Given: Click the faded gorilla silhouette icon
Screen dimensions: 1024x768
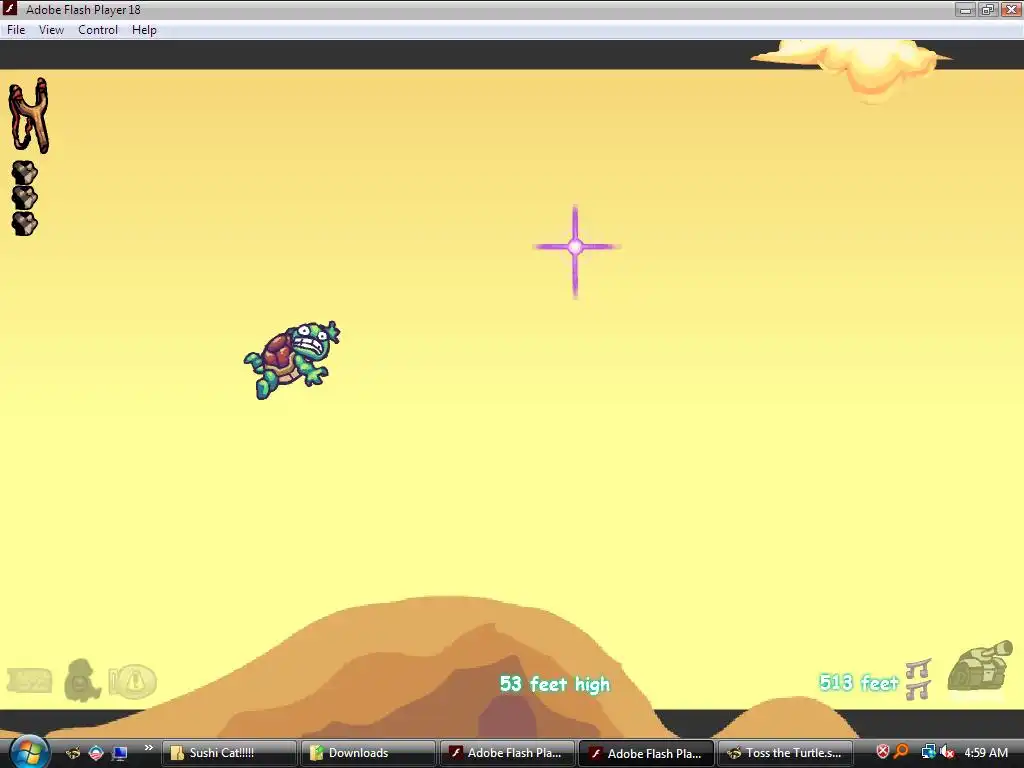Looking at the screenshot, I should click(82, 680).
